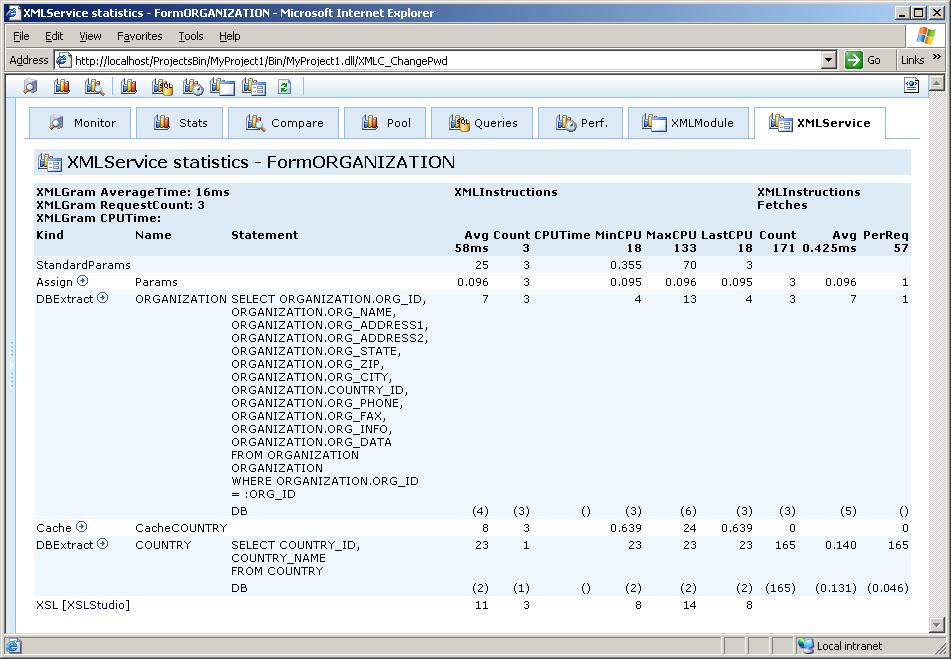
Task: Click the XMLModule toolbar icon
Action: [x=222, y=87]
